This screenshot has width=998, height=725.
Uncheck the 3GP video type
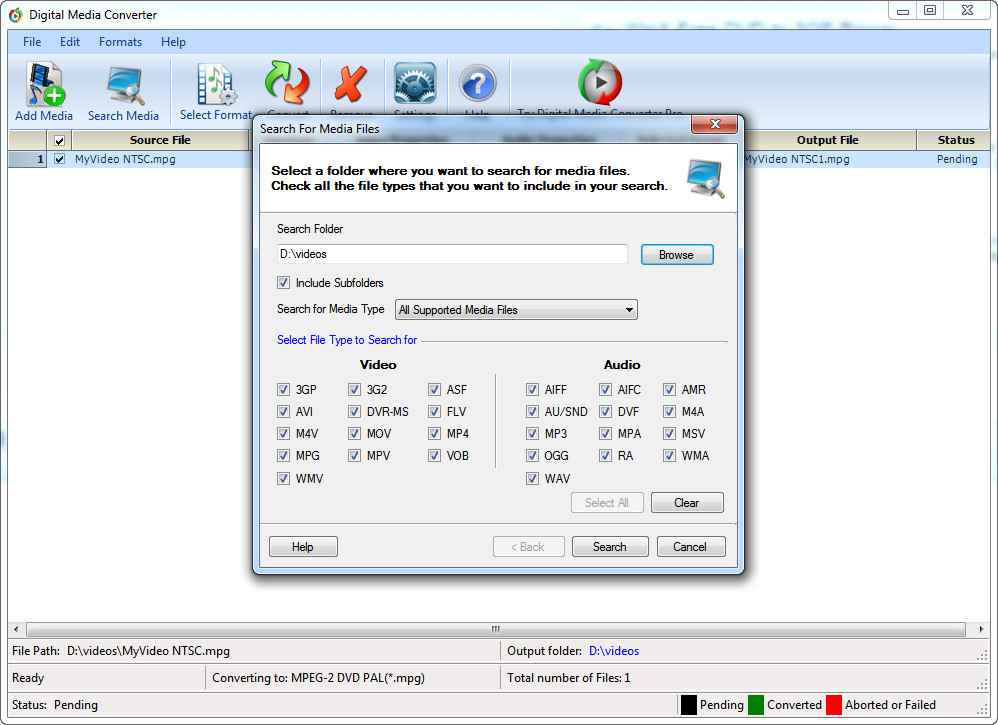pyautogui.click(x=283, y=390)
